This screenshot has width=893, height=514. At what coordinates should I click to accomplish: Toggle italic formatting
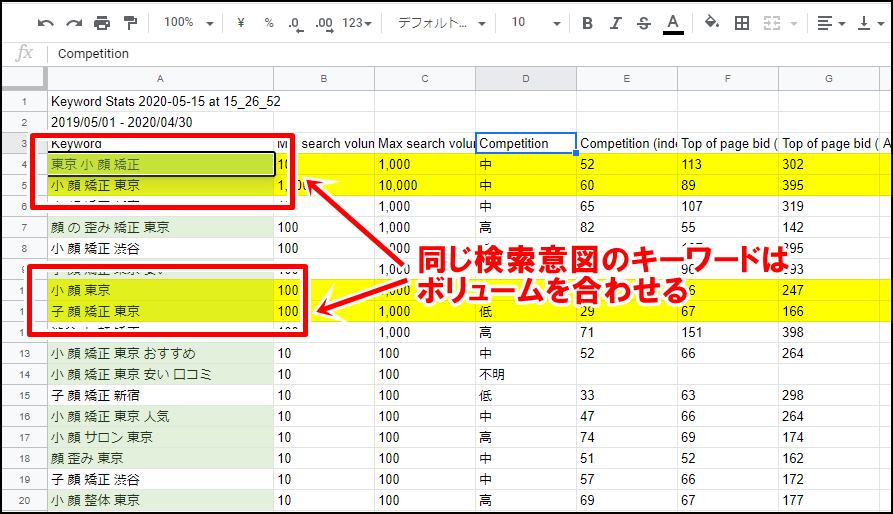click(616, 23)
